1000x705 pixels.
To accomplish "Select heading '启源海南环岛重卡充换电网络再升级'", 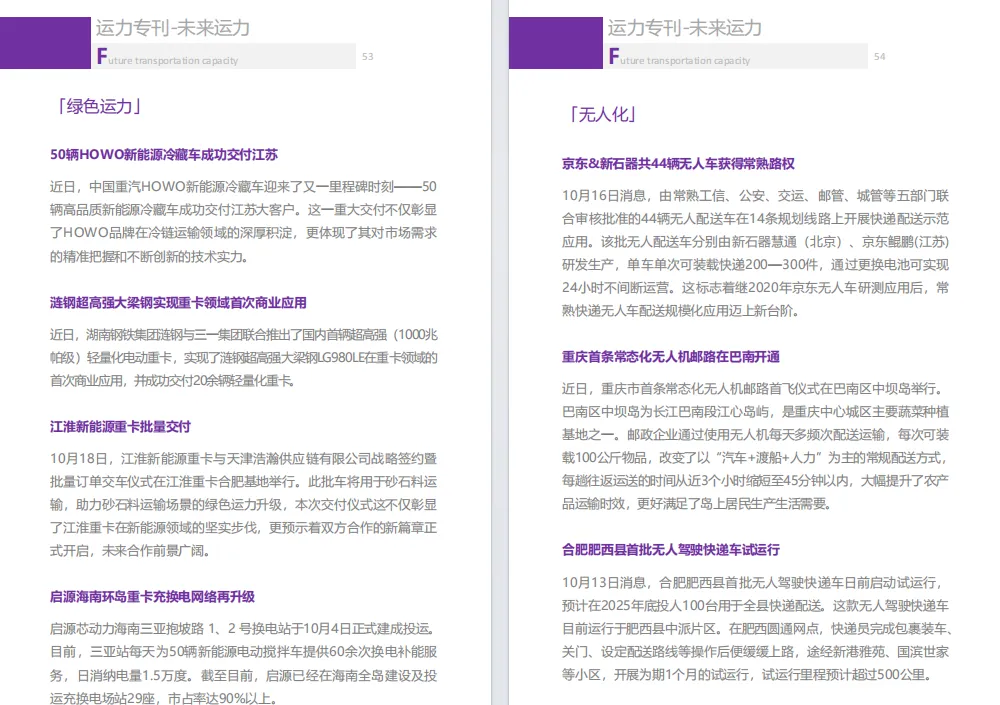I will coord(152,597).
